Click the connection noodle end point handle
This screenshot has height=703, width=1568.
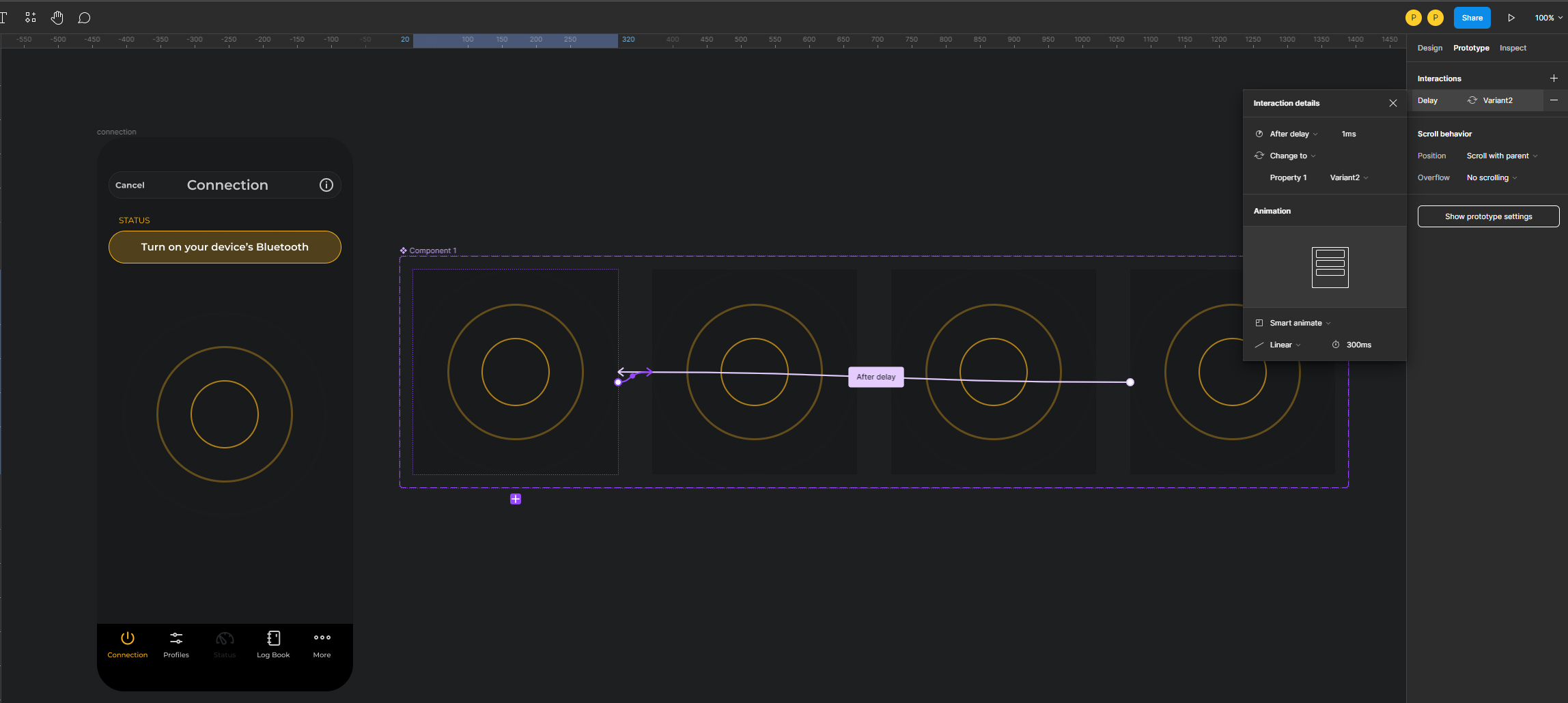[x=1130, y=382]
